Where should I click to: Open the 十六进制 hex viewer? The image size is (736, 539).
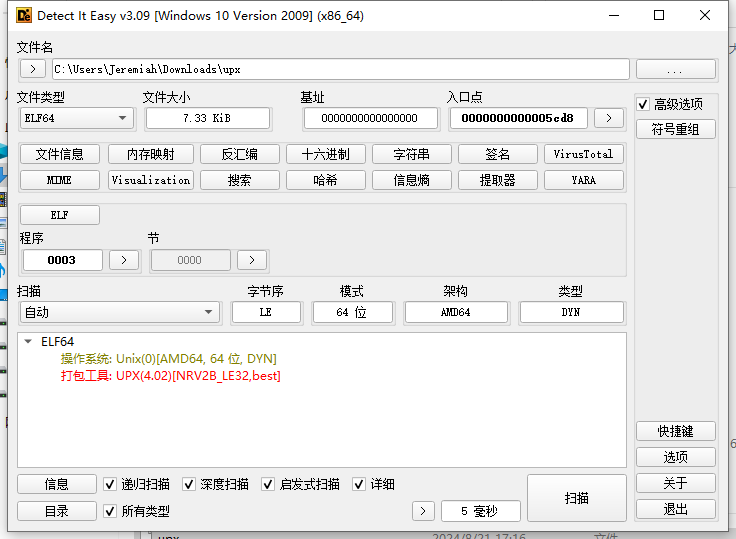click(x=325, y=154)
